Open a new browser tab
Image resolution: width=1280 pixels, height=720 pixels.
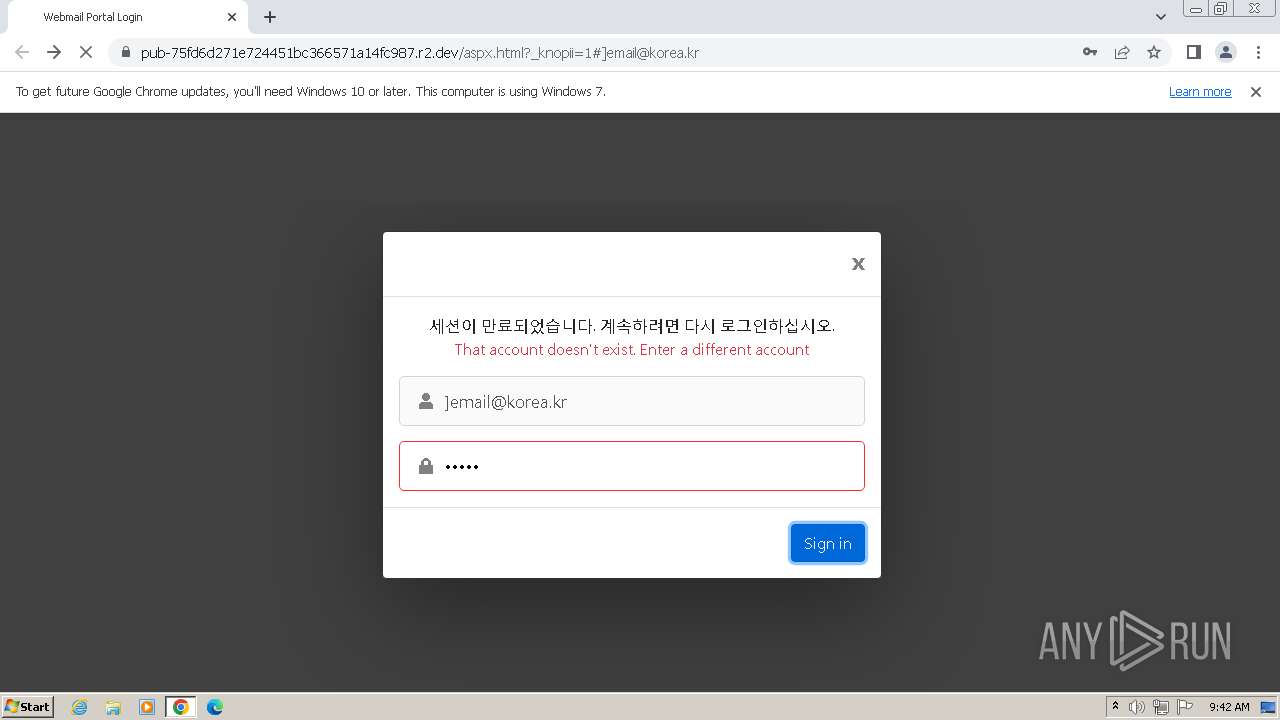(270, 17)
